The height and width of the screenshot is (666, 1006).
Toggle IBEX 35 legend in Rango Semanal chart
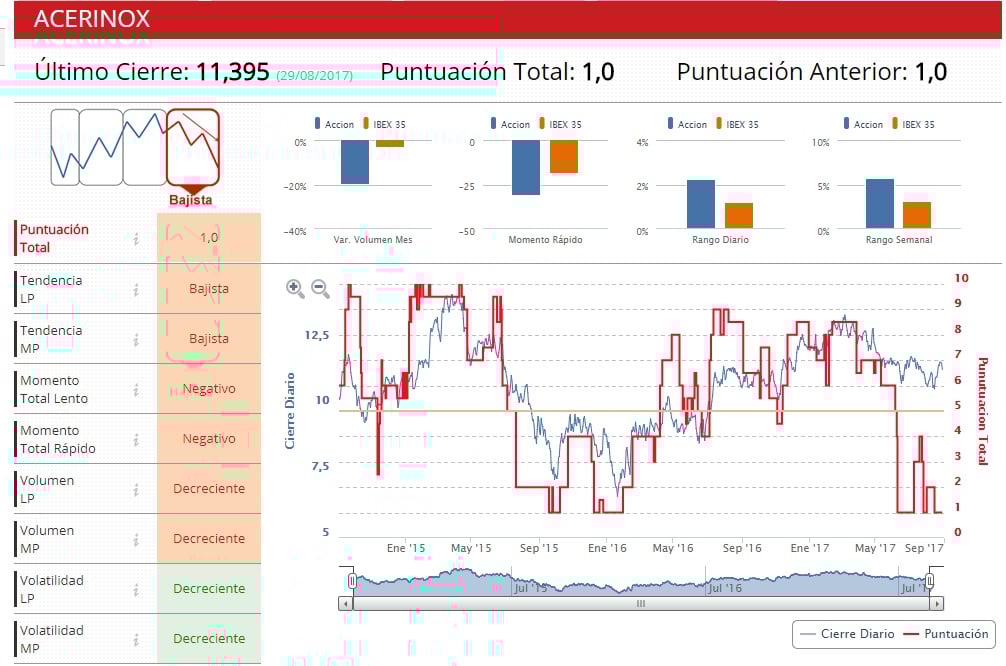[x=913, y=124]
